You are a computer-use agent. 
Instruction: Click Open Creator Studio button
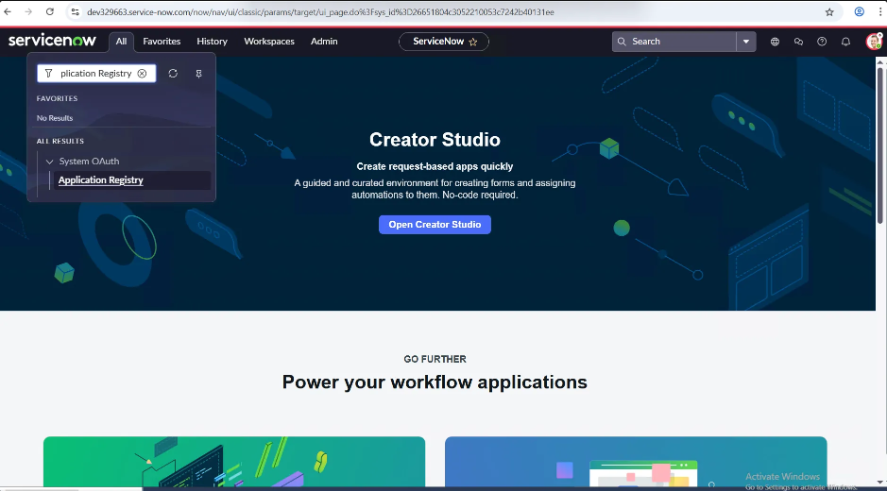434,225
